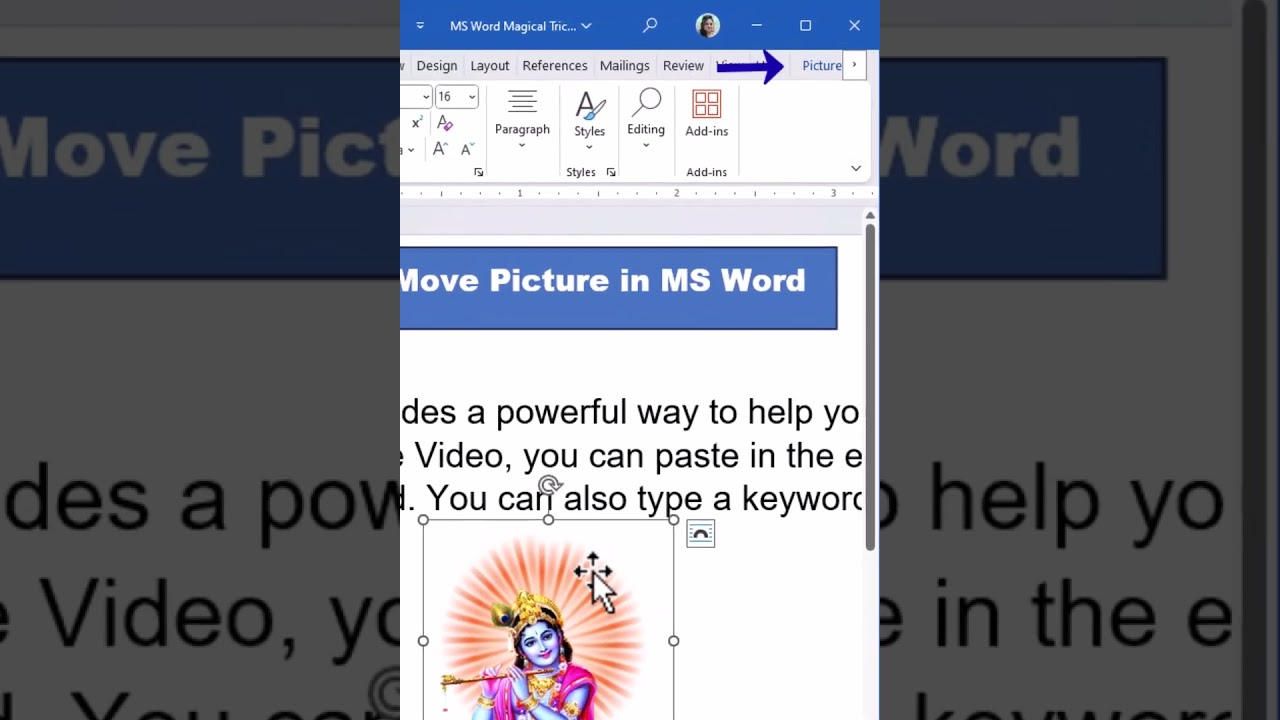This screenshot has height=720, width=1280.
Task: Open the Editing magnifier menu
Action: tap(646, 120)
